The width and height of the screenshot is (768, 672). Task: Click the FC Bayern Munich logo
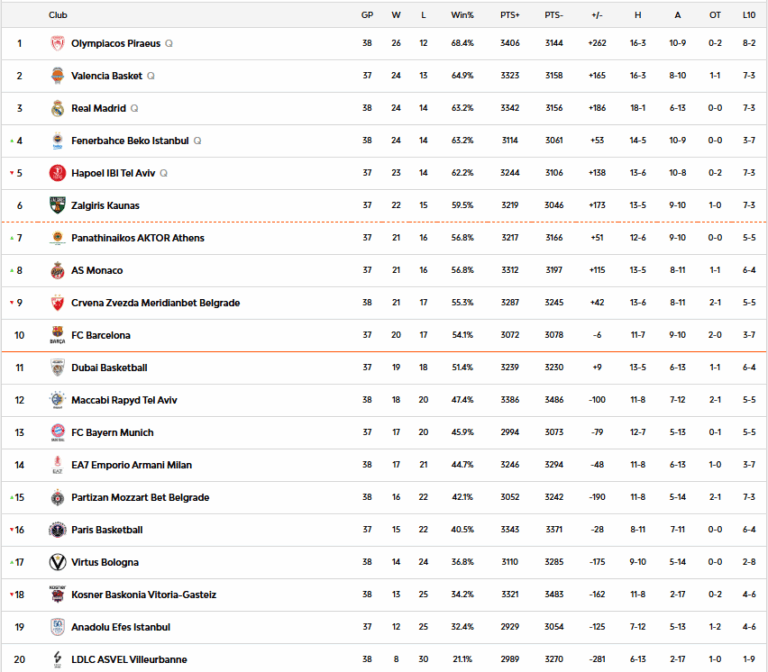(x=57, y=432)
